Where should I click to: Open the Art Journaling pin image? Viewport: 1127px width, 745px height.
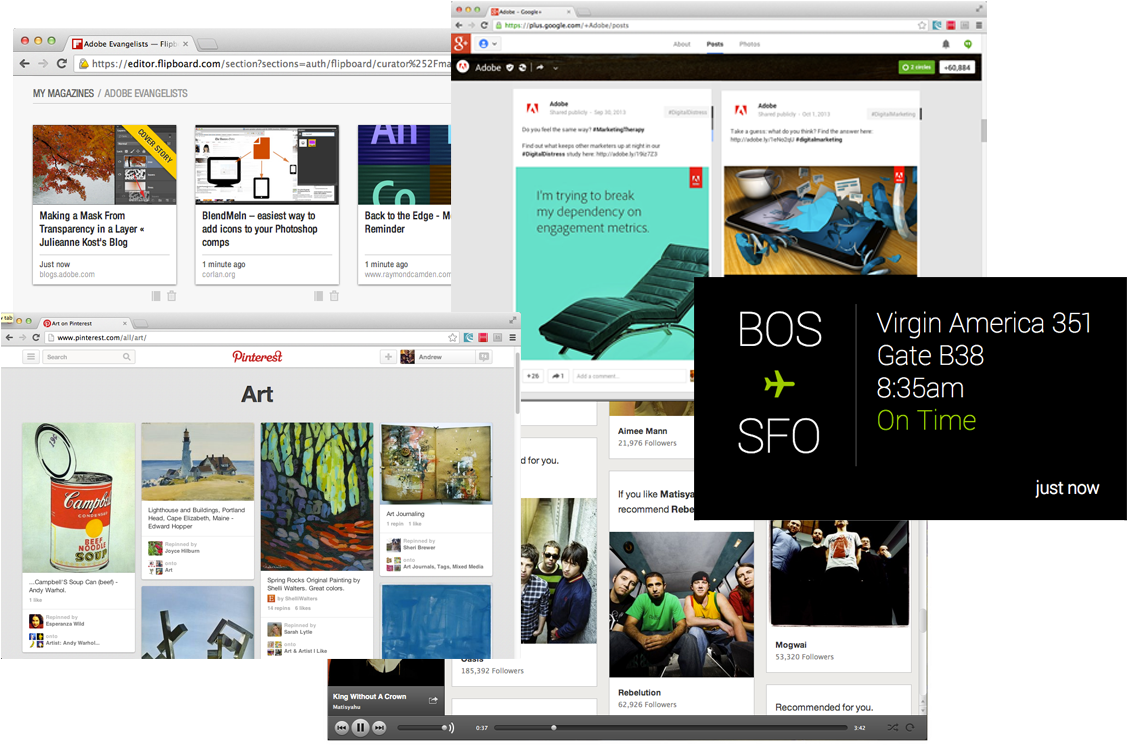tap(436, 463)
